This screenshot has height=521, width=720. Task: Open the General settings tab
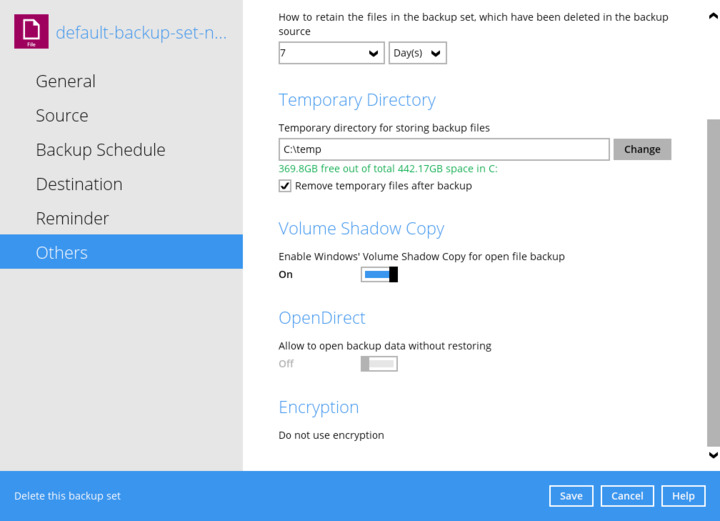(x=66, y=81)
